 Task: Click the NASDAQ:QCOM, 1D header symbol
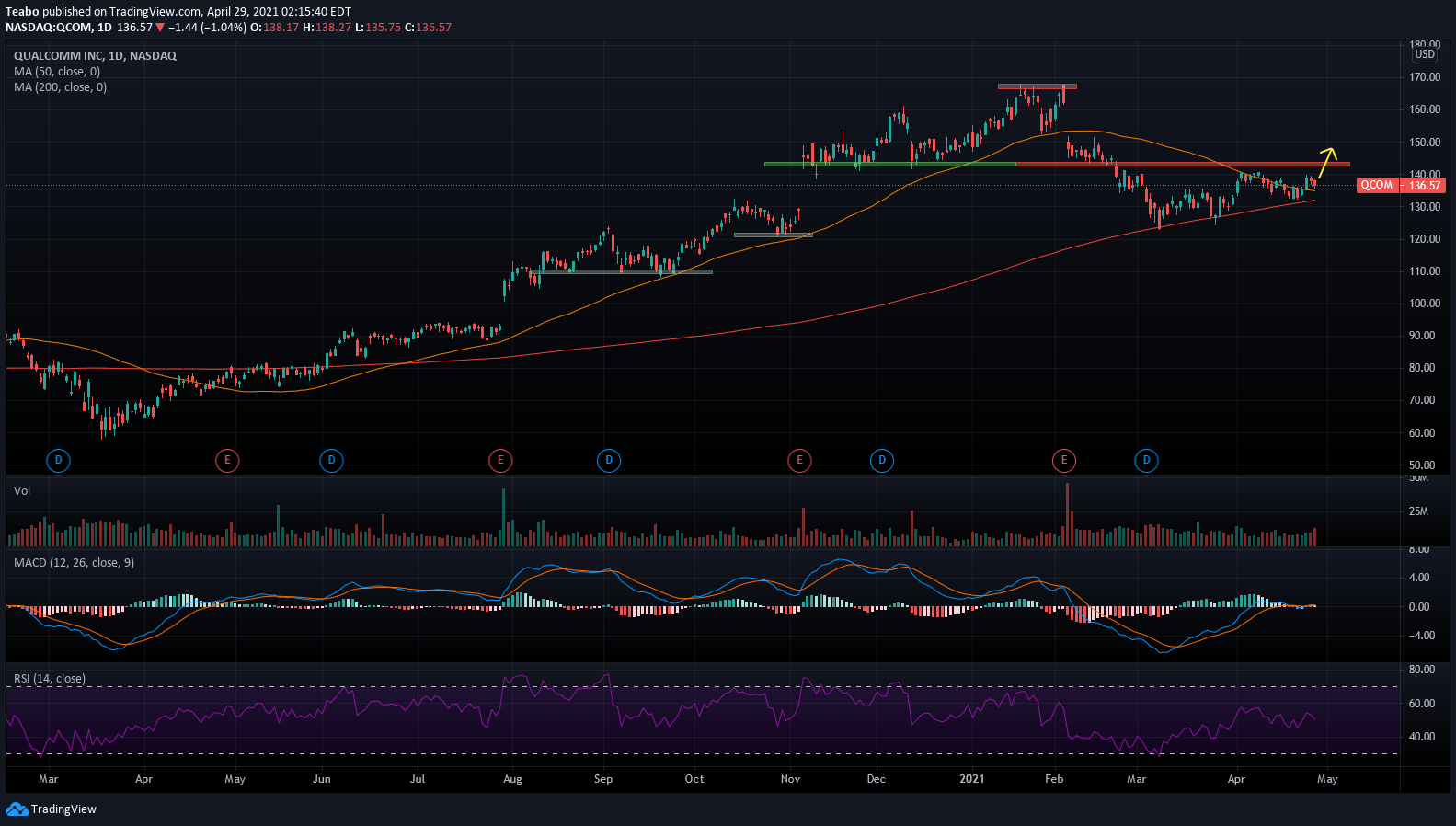pyautogui.click(x=59, y=28)
